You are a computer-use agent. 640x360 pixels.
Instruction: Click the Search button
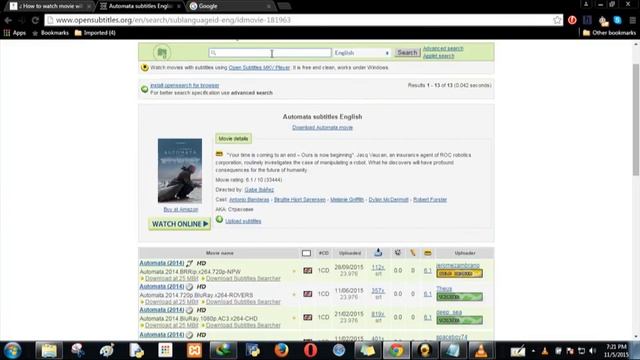pos(407,53)
